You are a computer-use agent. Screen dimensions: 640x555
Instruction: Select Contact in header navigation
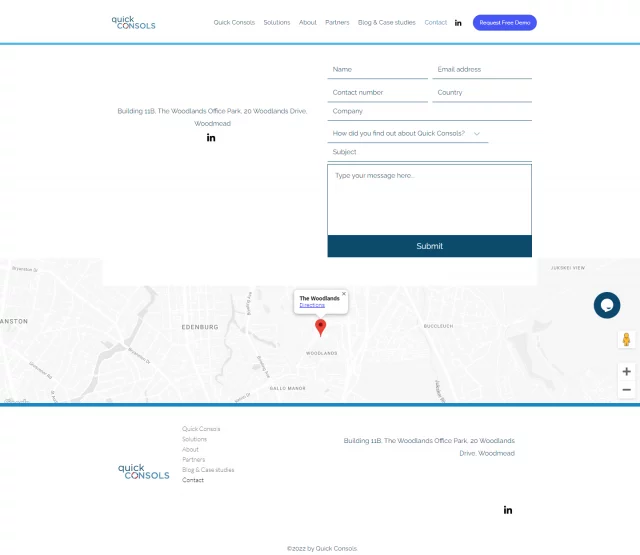(436, 22)
